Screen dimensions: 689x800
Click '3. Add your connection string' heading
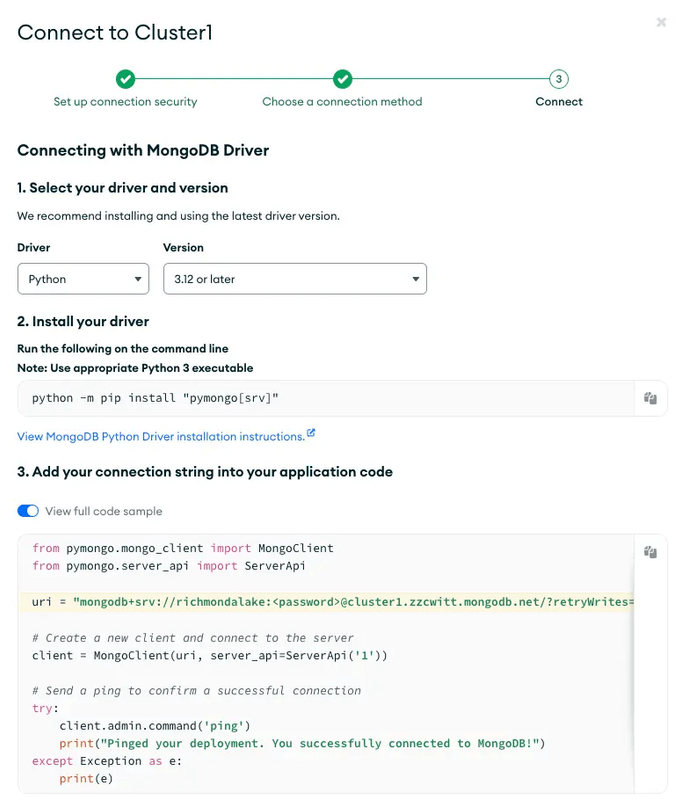tap(205, 472)
